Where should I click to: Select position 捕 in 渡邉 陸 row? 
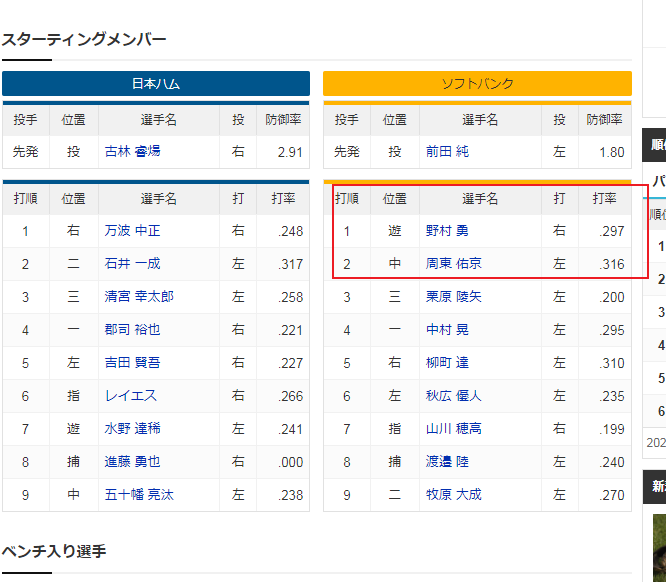tap(395, 462)
